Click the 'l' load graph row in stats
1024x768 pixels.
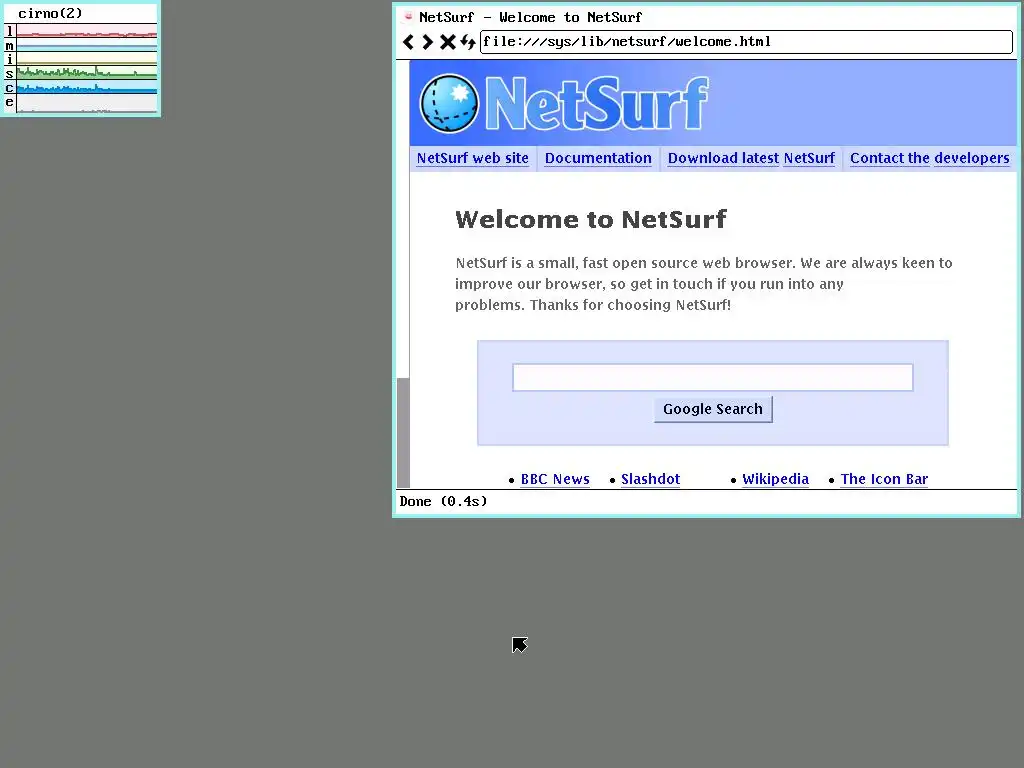[80, 31]
